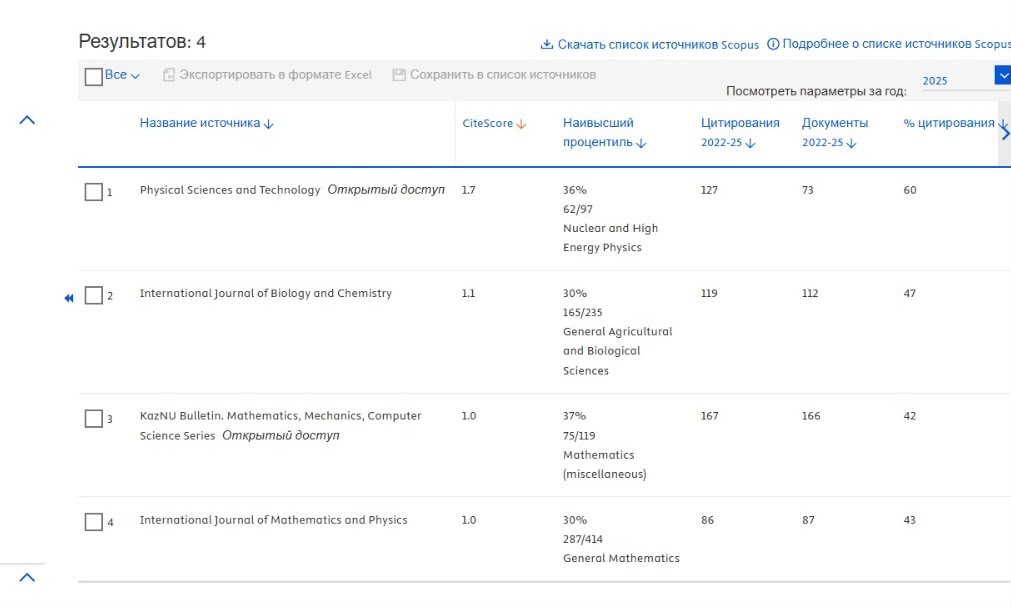Sort by Наивысший процентиль column header
The width and height of the screenshot is (1011, 607).
tap(598, 132)
